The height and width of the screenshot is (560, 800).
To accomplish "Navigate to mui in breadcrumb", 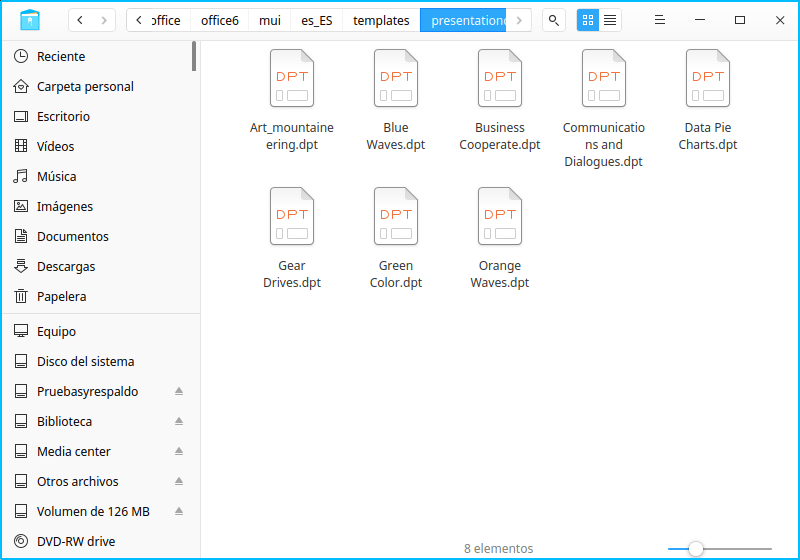I will pos(269,20).
